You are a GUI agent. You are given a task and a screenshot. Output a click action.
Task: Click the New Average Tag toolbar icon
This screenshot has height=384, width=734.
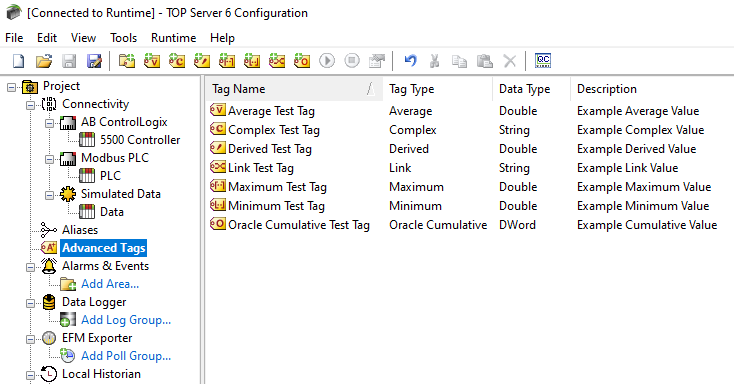tap(152, 61)
